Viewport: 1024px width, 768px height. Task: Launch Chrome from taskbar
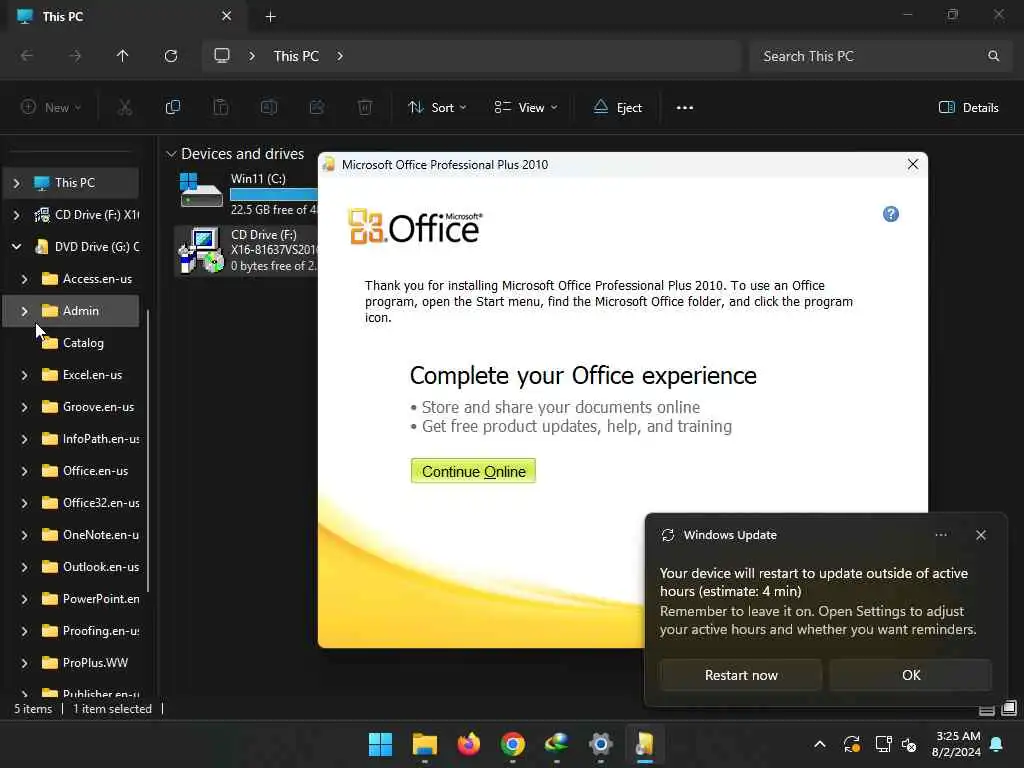(513, 744)
